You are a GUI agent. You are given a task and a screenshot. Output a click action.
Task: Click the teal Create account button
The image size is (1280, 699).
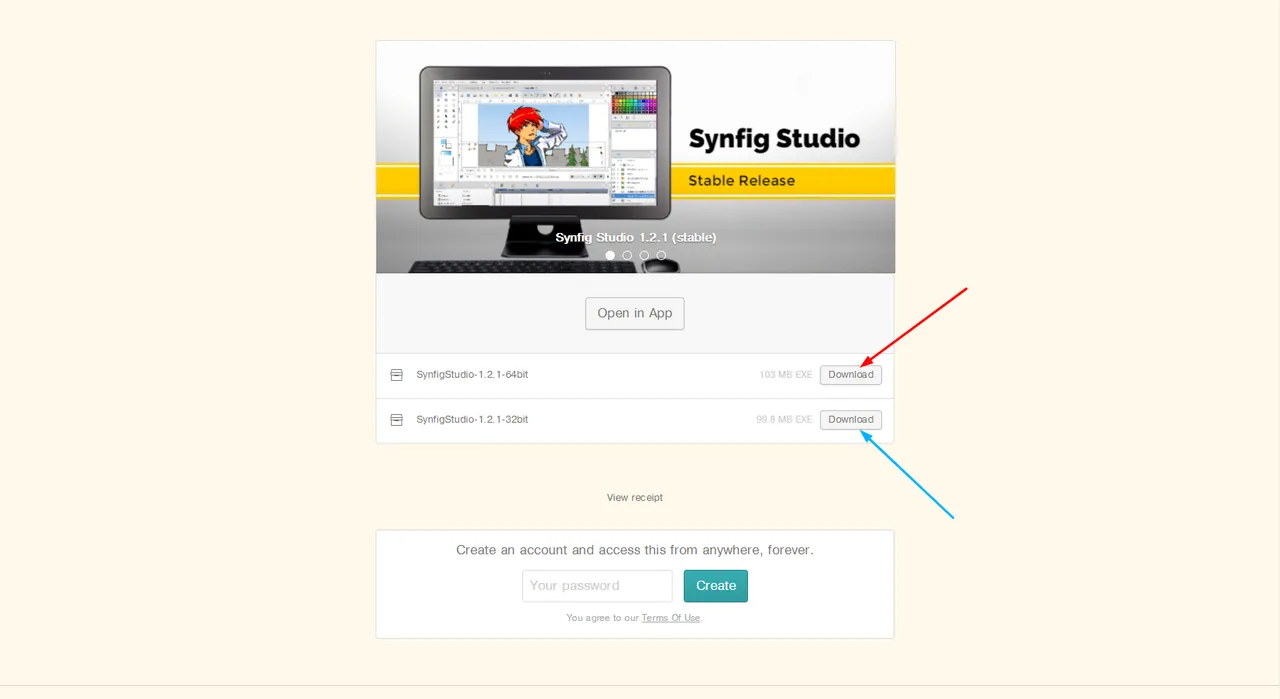coord(716,586)
